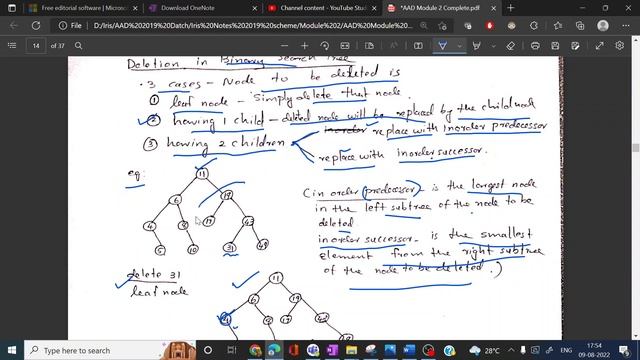Add this page to favorites
Screen dimensions: 640x360
point(442,26)
